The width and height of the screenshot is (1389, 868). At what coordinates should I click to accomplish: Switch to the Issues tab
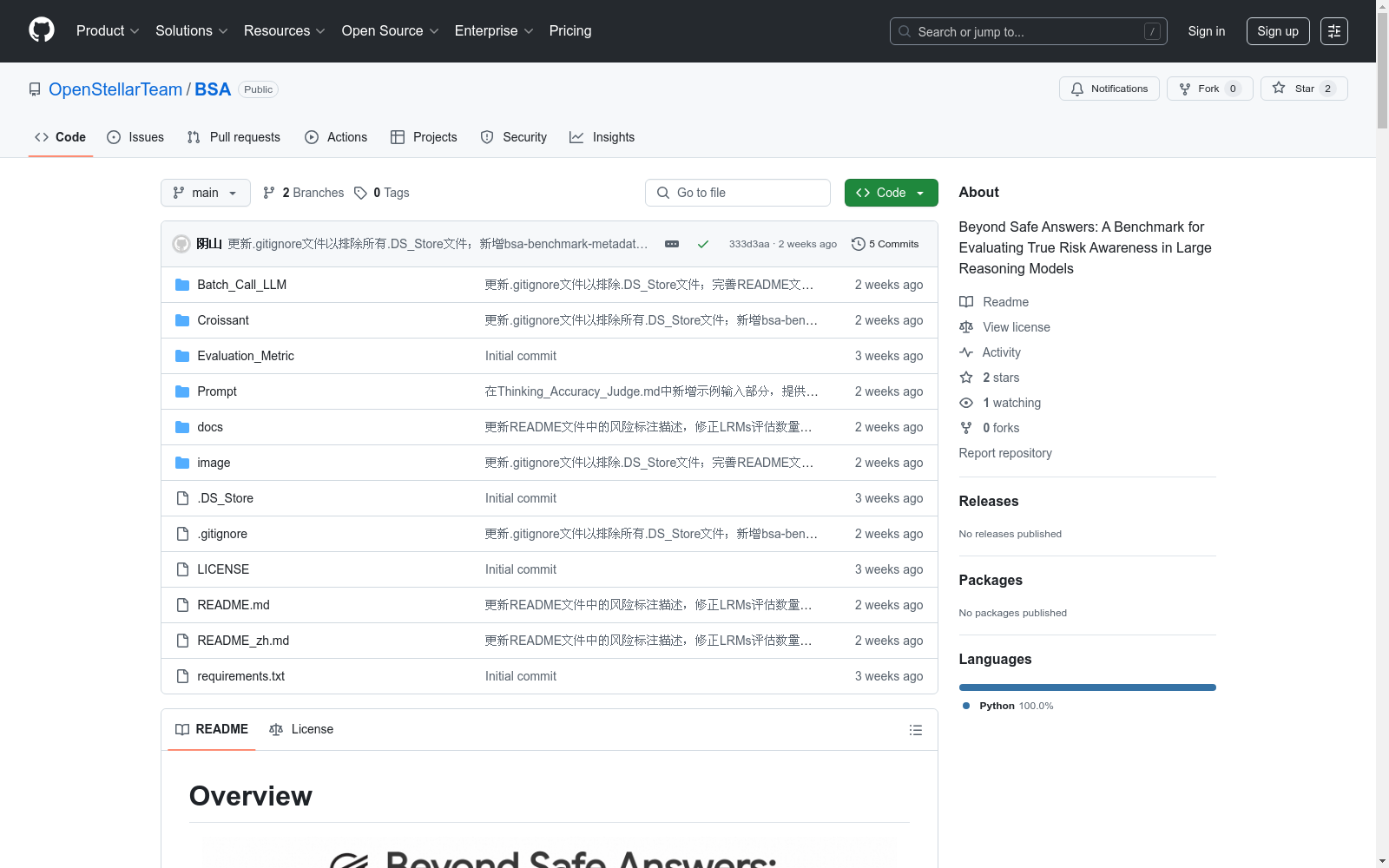tap(135, 137)
